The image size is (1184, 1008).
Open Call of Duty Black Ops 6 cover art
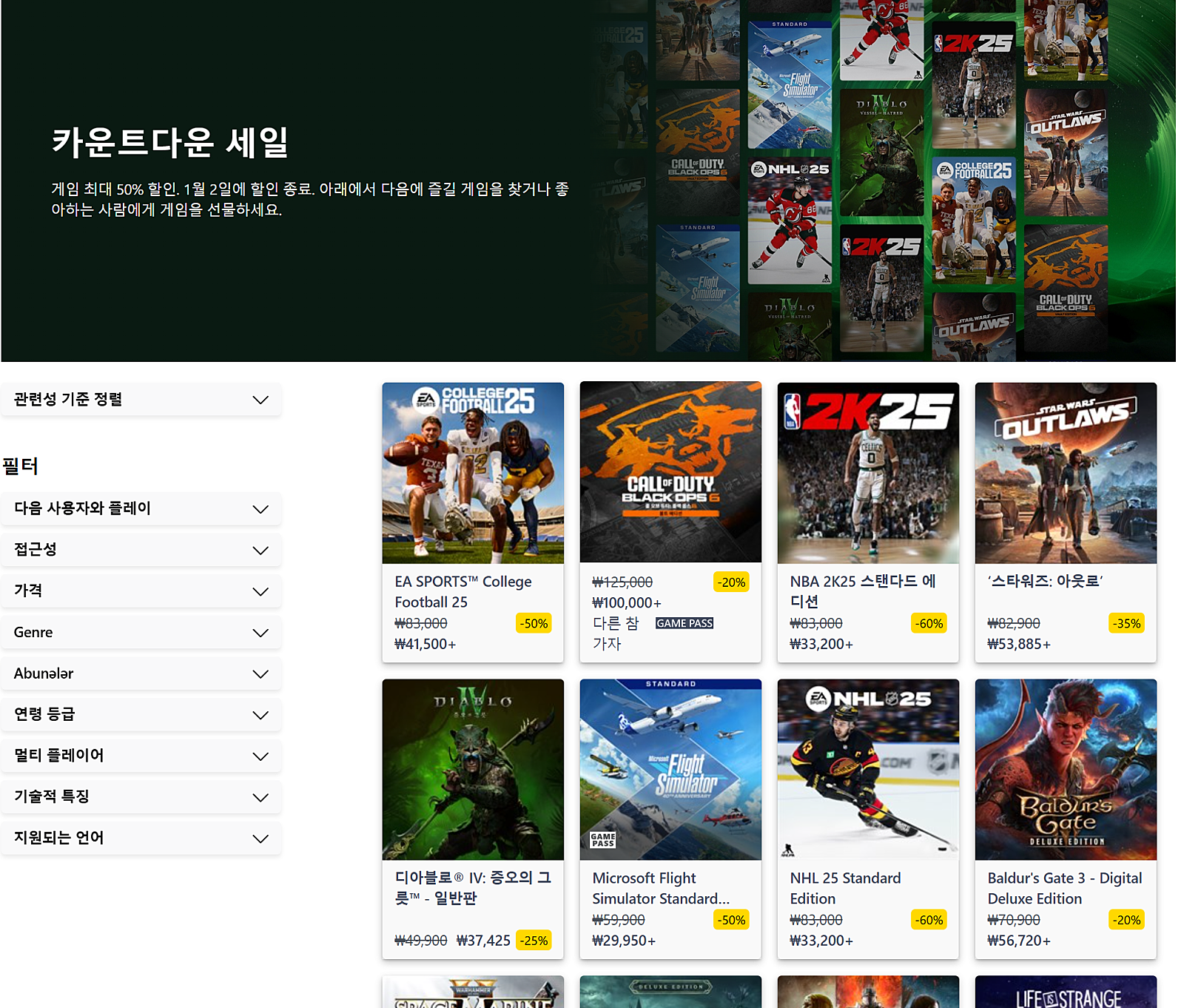[x=670, y=473]
